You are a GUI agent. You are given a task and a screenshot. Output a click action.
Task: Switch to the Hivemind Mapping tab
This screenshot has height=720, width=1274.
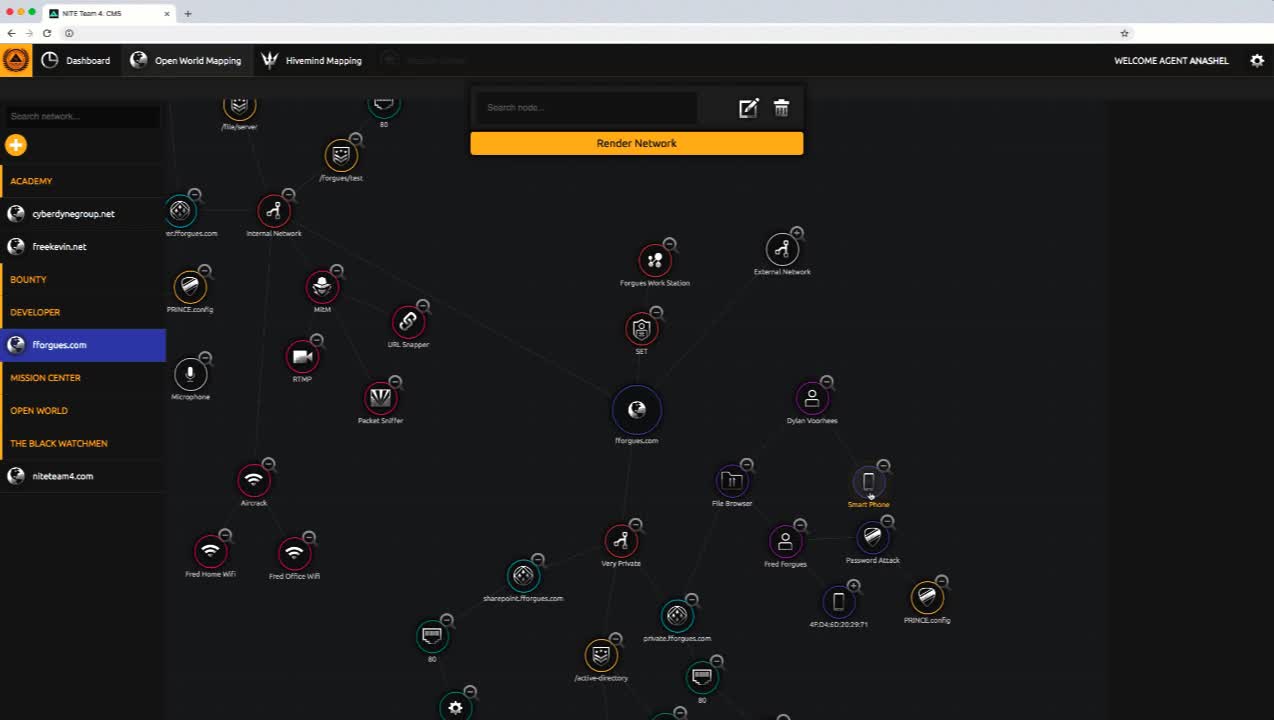tap(311, 61)
